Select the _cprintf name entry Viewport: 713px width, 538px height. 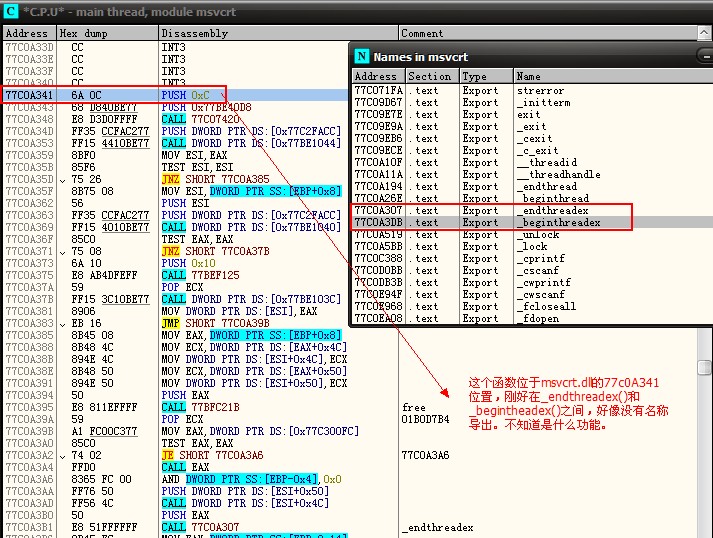(541, 258)
